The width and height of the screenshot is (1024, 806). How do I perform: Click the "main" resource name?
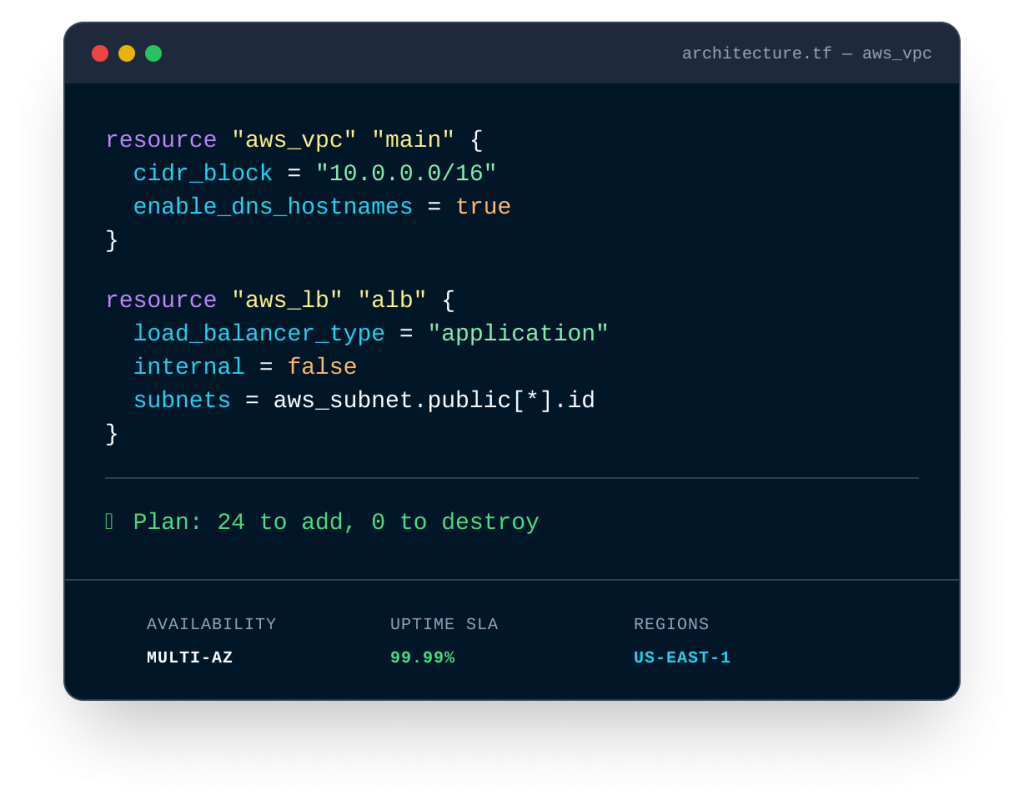(413, 140)
